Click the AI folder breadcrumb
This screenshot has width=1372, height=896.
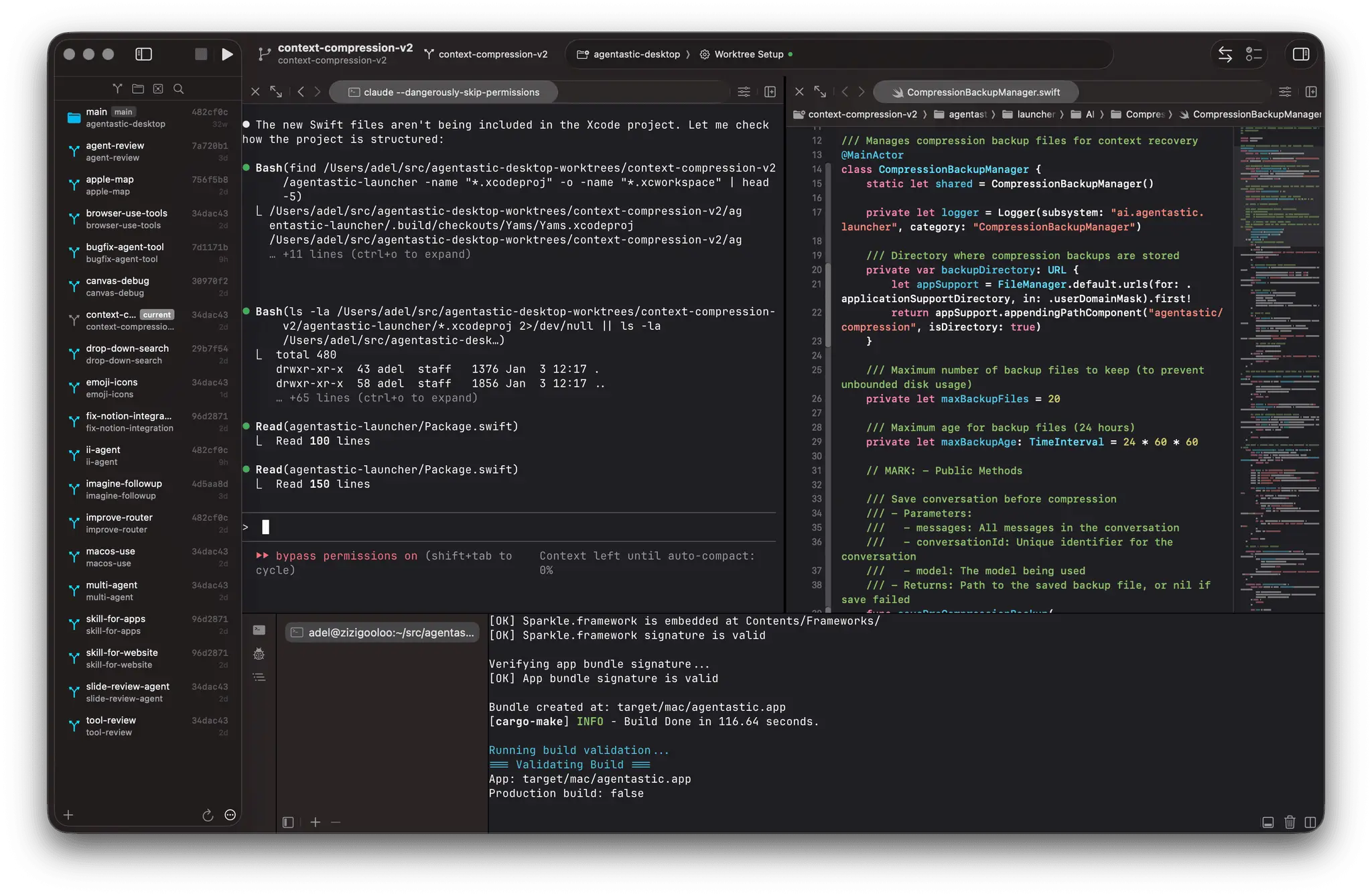point(1083,115)
